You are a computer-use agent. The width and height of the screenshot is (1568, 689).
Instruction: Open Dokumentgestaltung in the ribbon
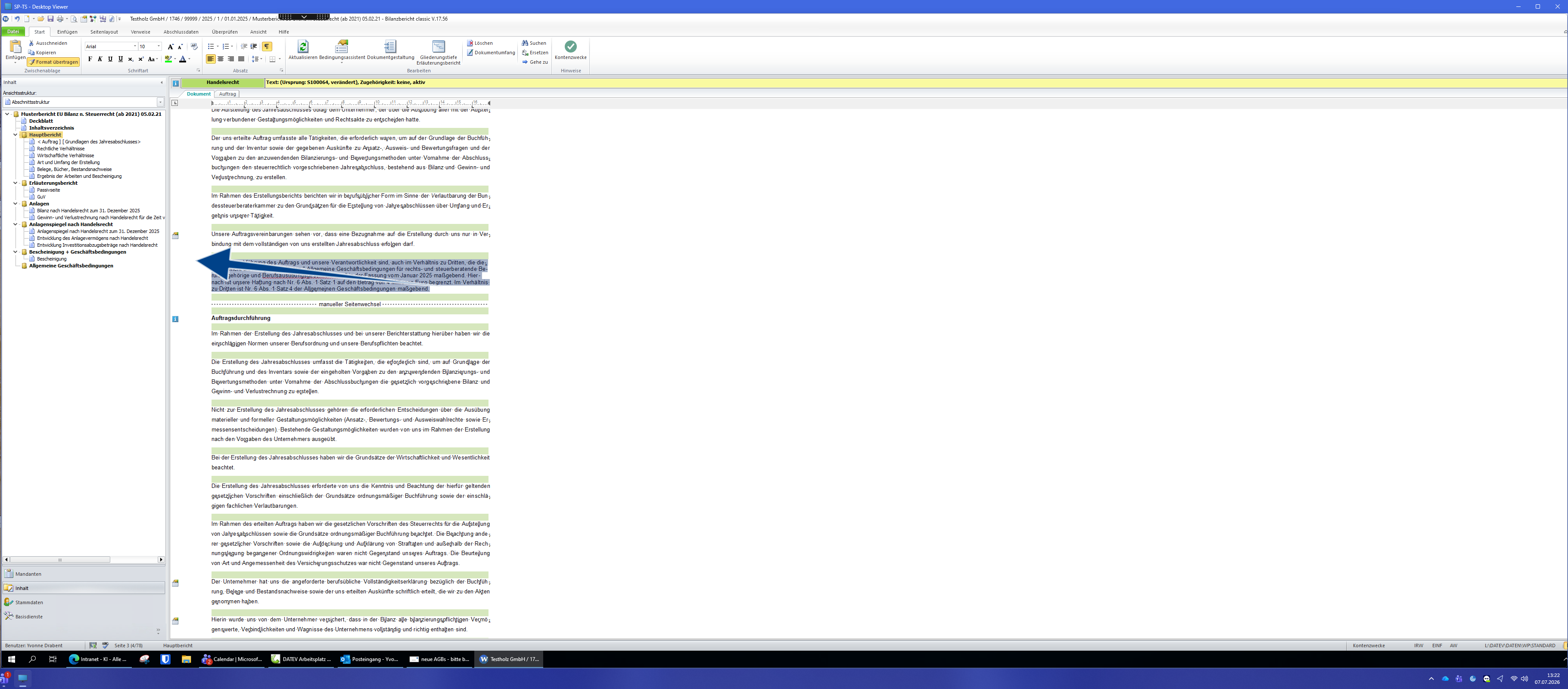[390, 50]
